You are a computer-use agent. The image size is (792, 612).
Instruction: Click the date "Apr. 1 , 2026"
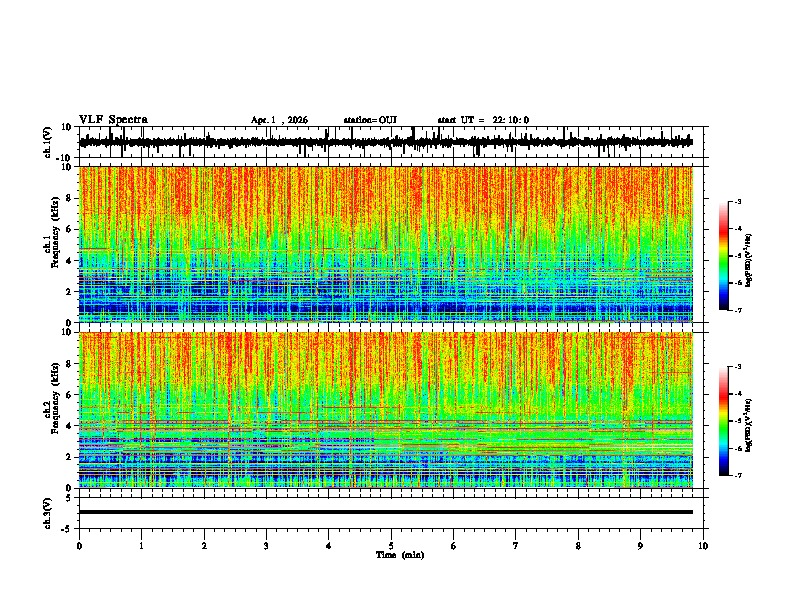(x=279, y=120)
